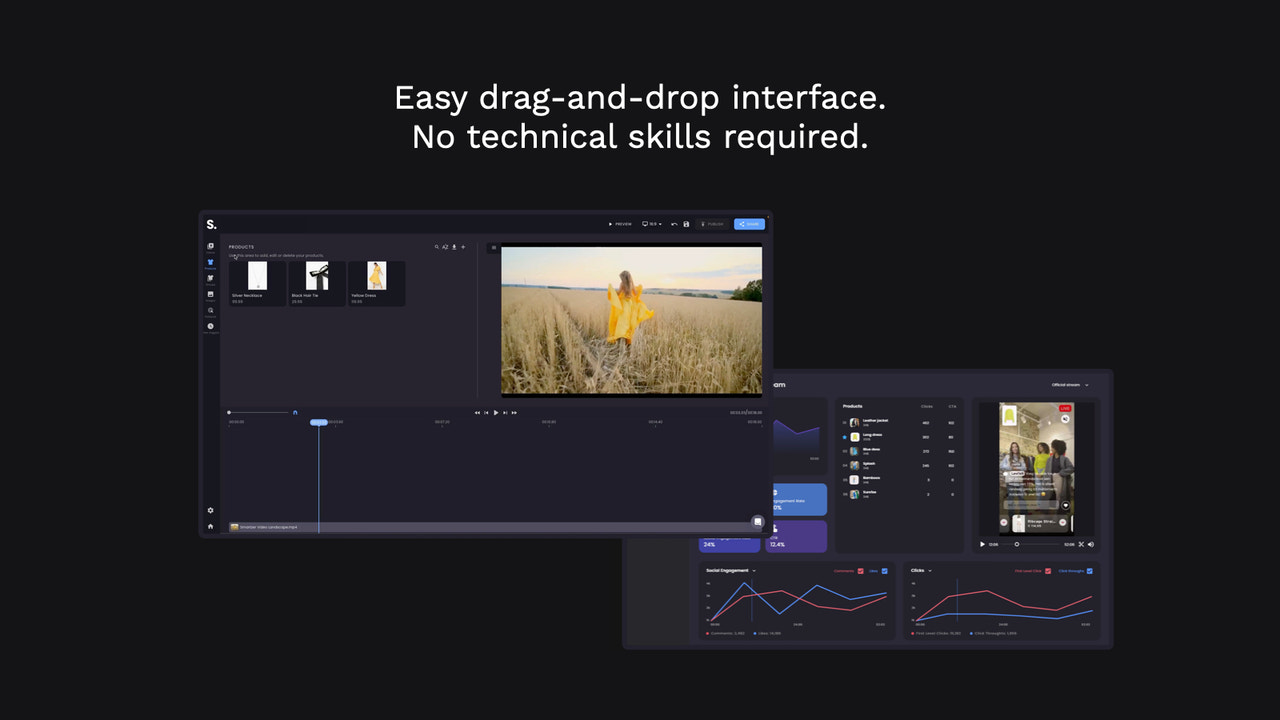Click the Publish button
This screenshot has width=1280, height=720.
coord(714,224)
